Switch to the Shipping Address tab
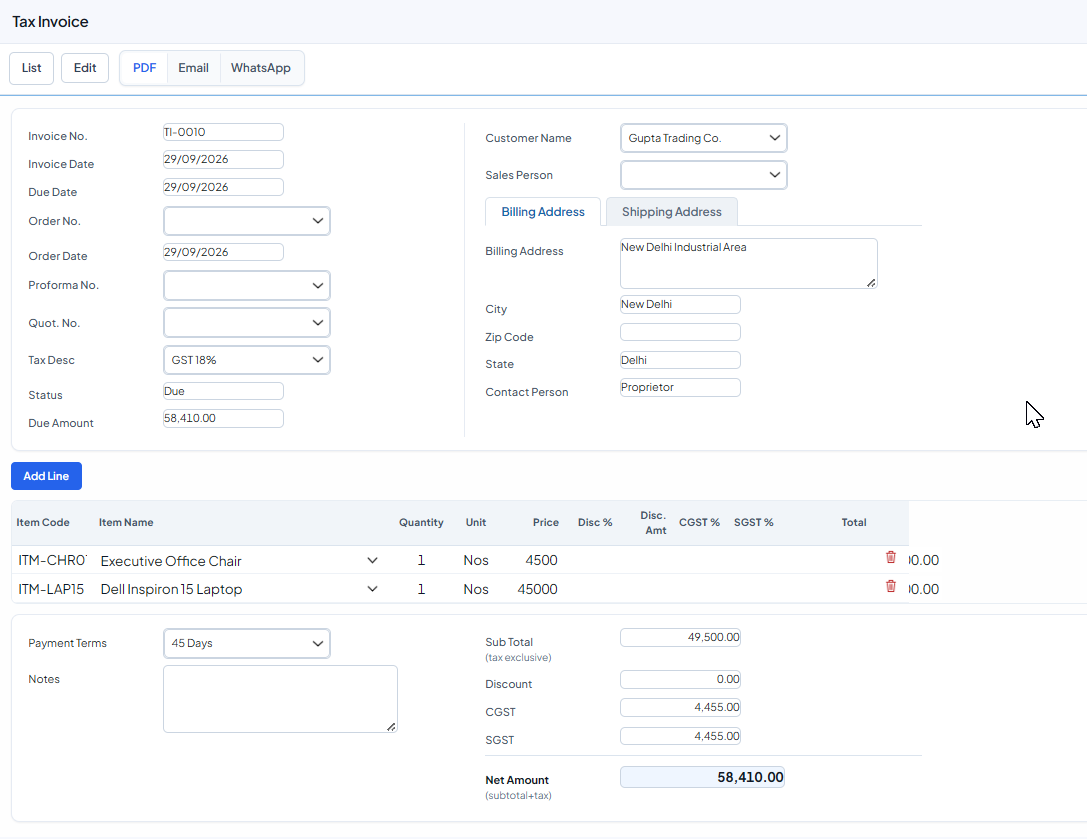The width and height of the screenshot is (1087, 839). click(672, 211)
